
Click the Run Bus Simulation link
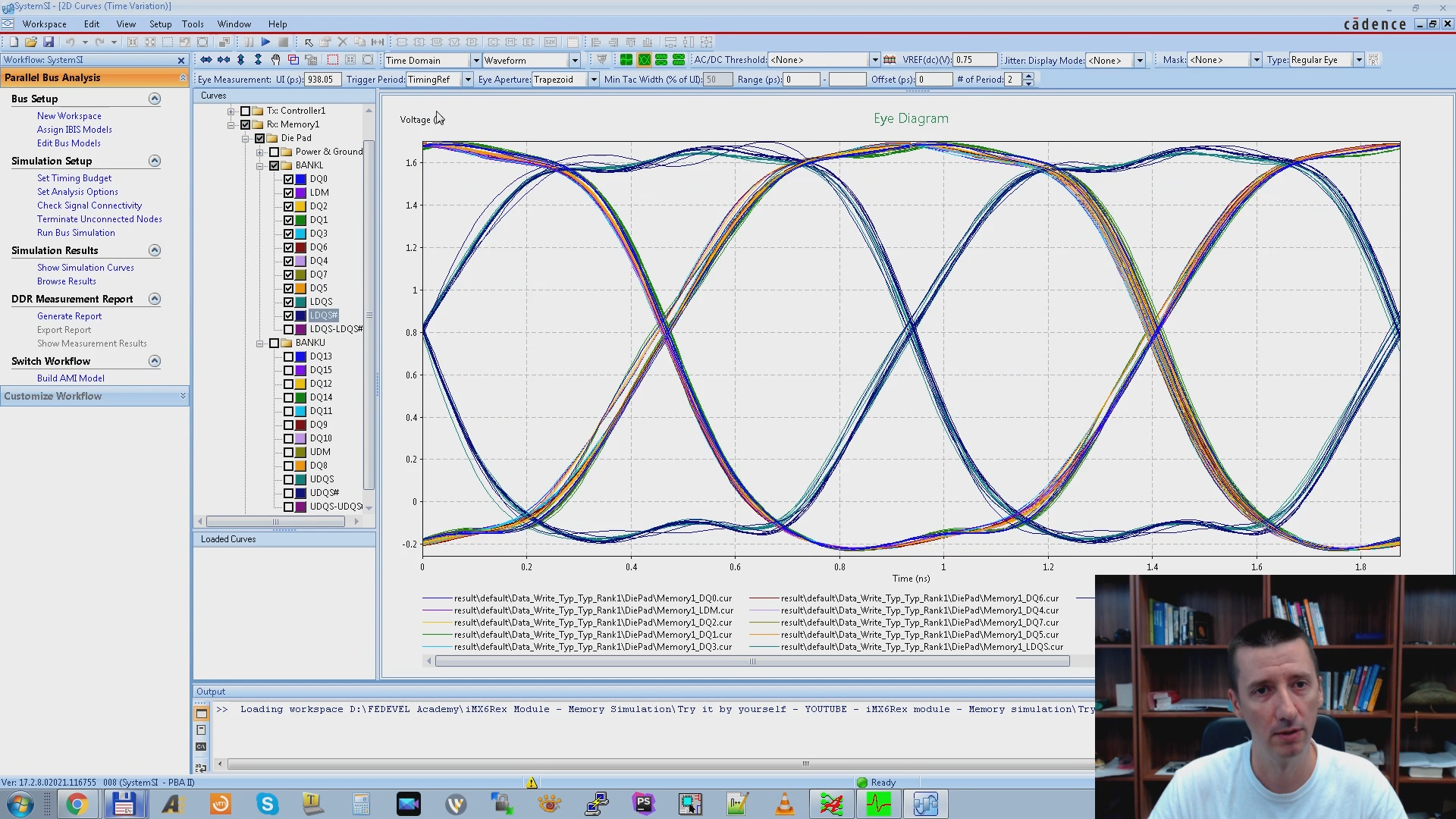click(x=76, y=233)
